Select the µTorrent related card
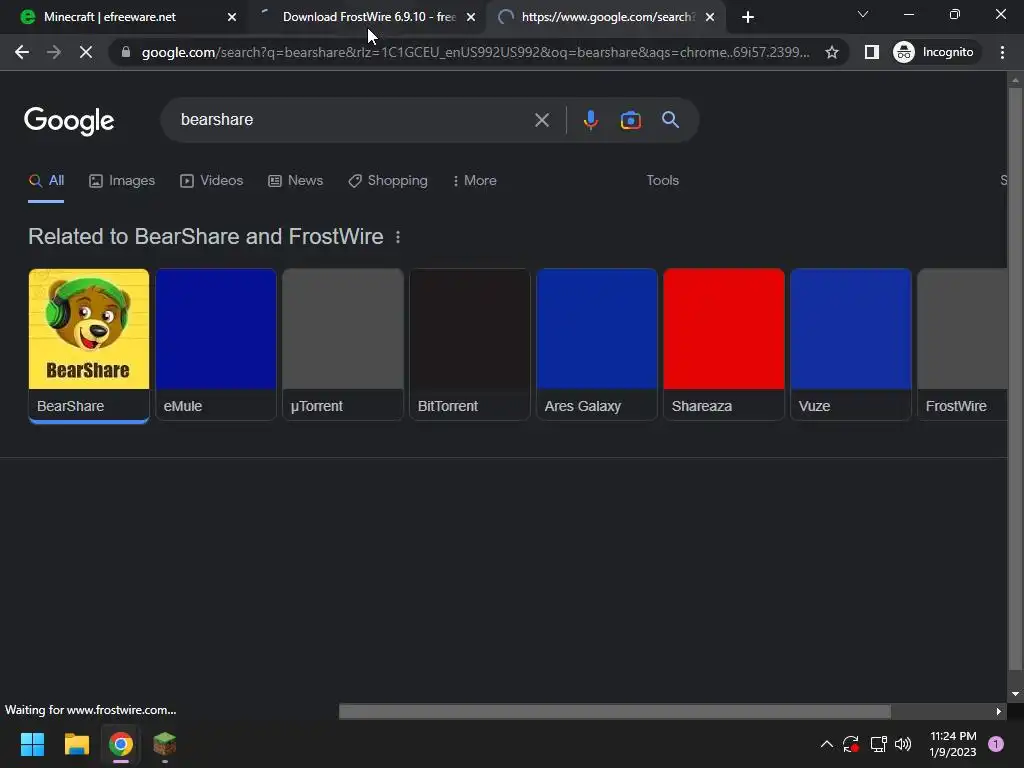Viewport: 1024px width, 768px height. coord(343,345)
